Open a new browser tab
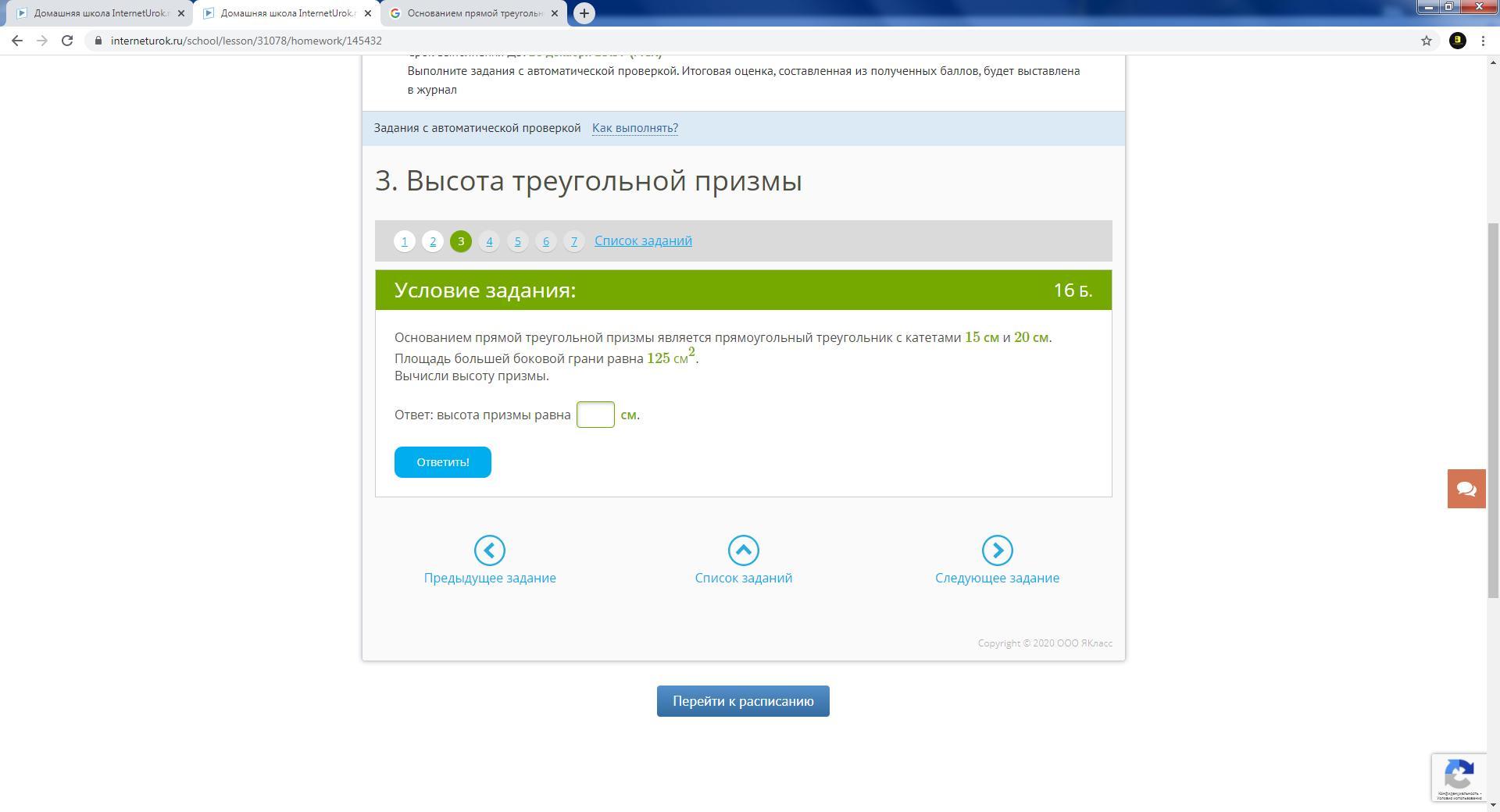Image resolution: width=1500 pixels, height=812 pixels. [x=584, y=13]
